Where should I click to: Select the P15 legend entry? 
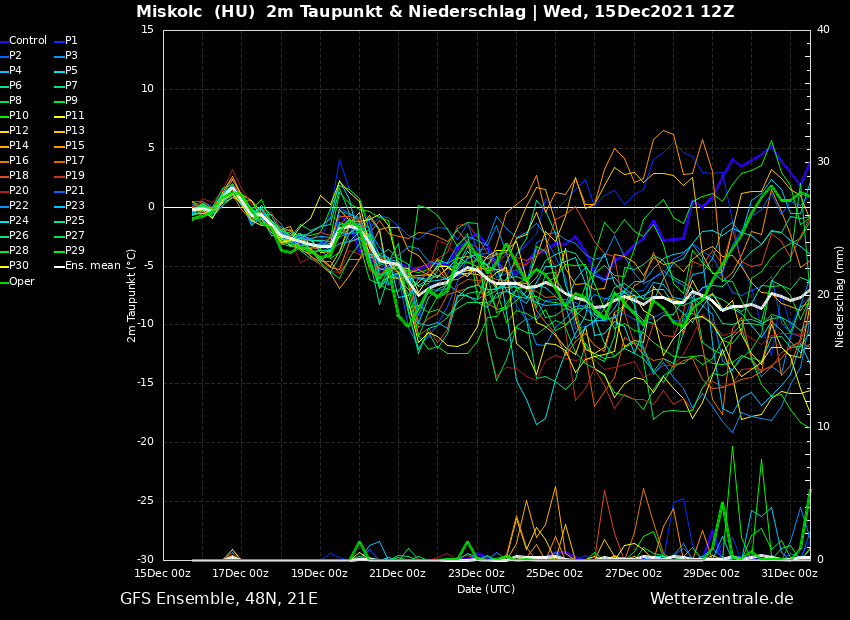[75, 146]
